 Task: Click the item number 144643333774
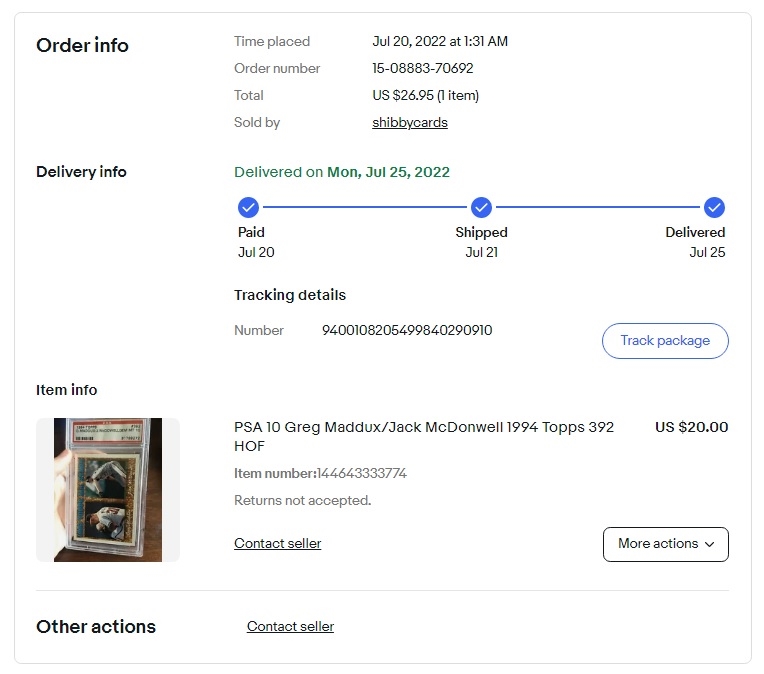[x=362, y=473]
